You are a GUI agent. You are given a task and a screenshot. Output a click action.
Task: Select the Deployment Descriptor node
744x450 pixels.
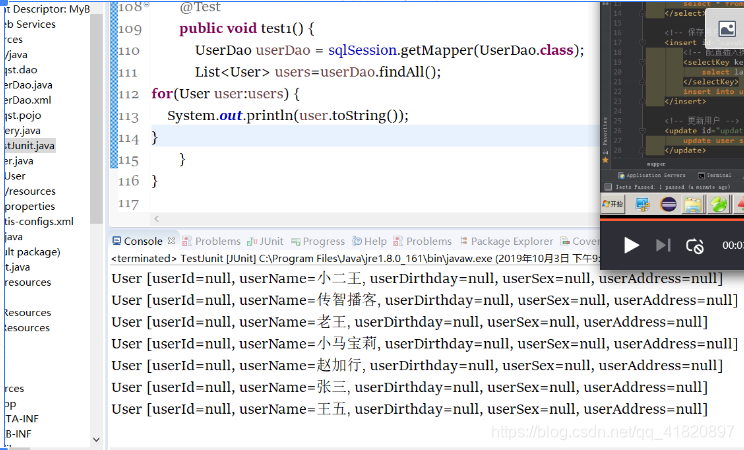tap(46, 9)
